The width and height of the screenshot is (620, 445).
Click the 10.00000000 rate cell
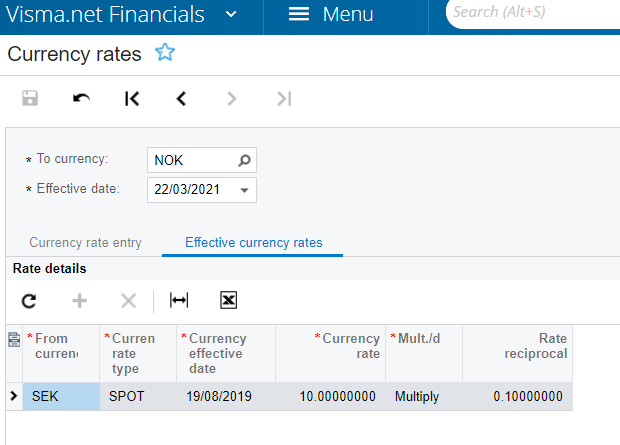331,396
